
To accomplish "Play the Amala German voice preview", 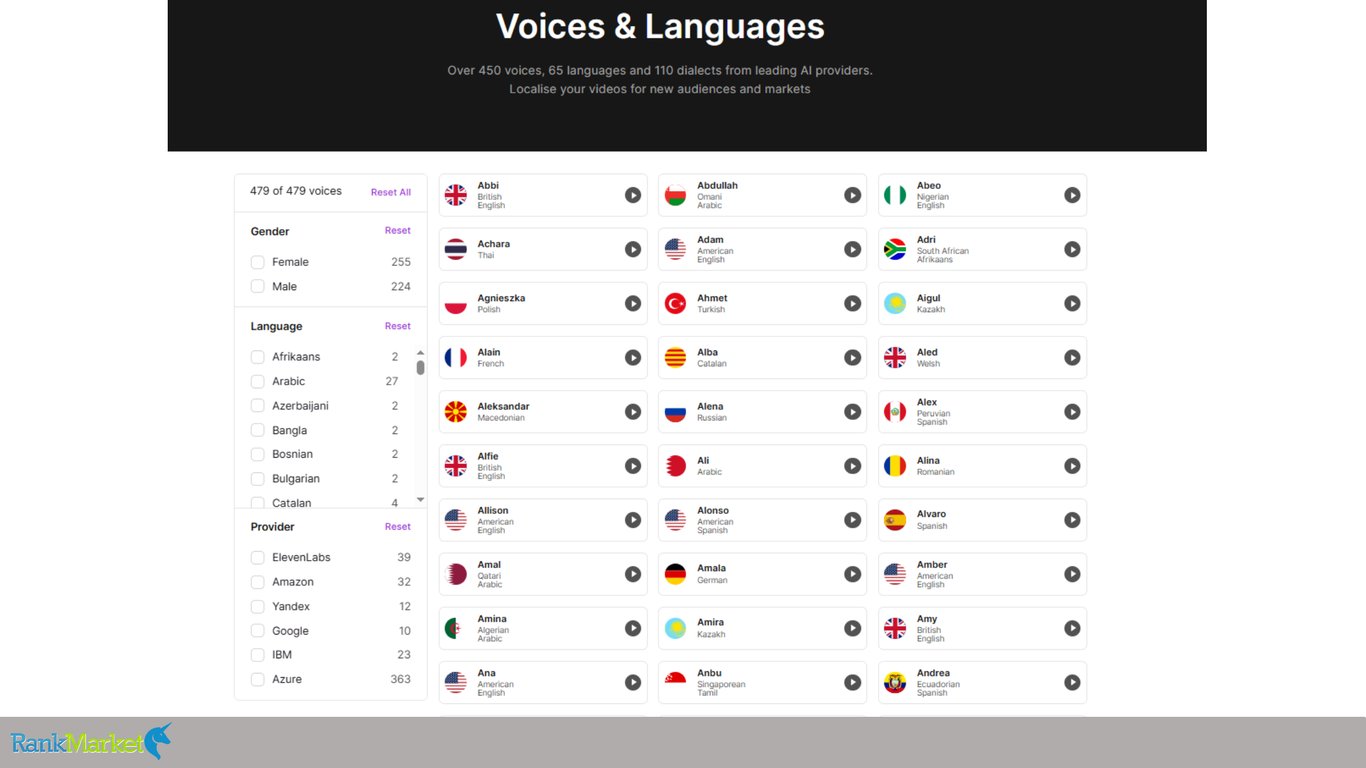I will click(x=852, y=574).
